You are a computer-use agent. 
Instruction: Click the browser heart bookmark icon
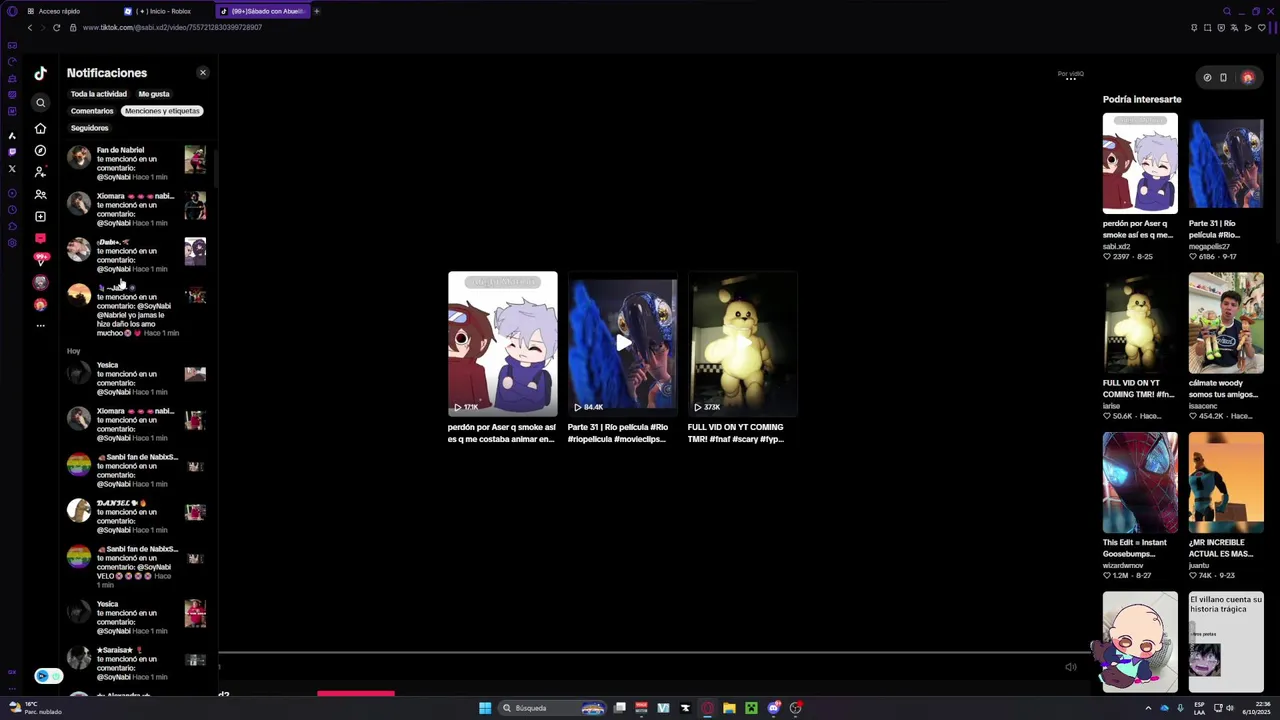click(1261, 28)
